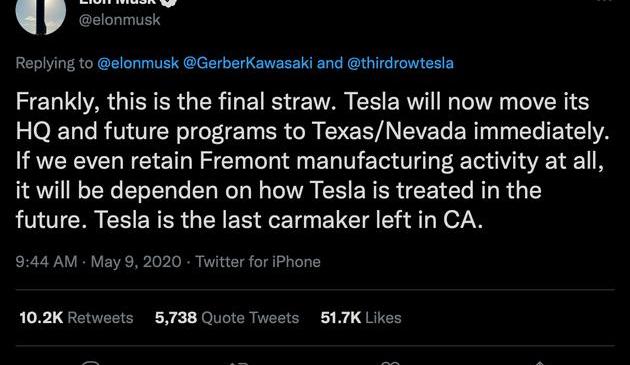The width and height of the screenshot is (630, 365).
Task: Open the Twitter for iPhone source link
Action: [258, 262]
